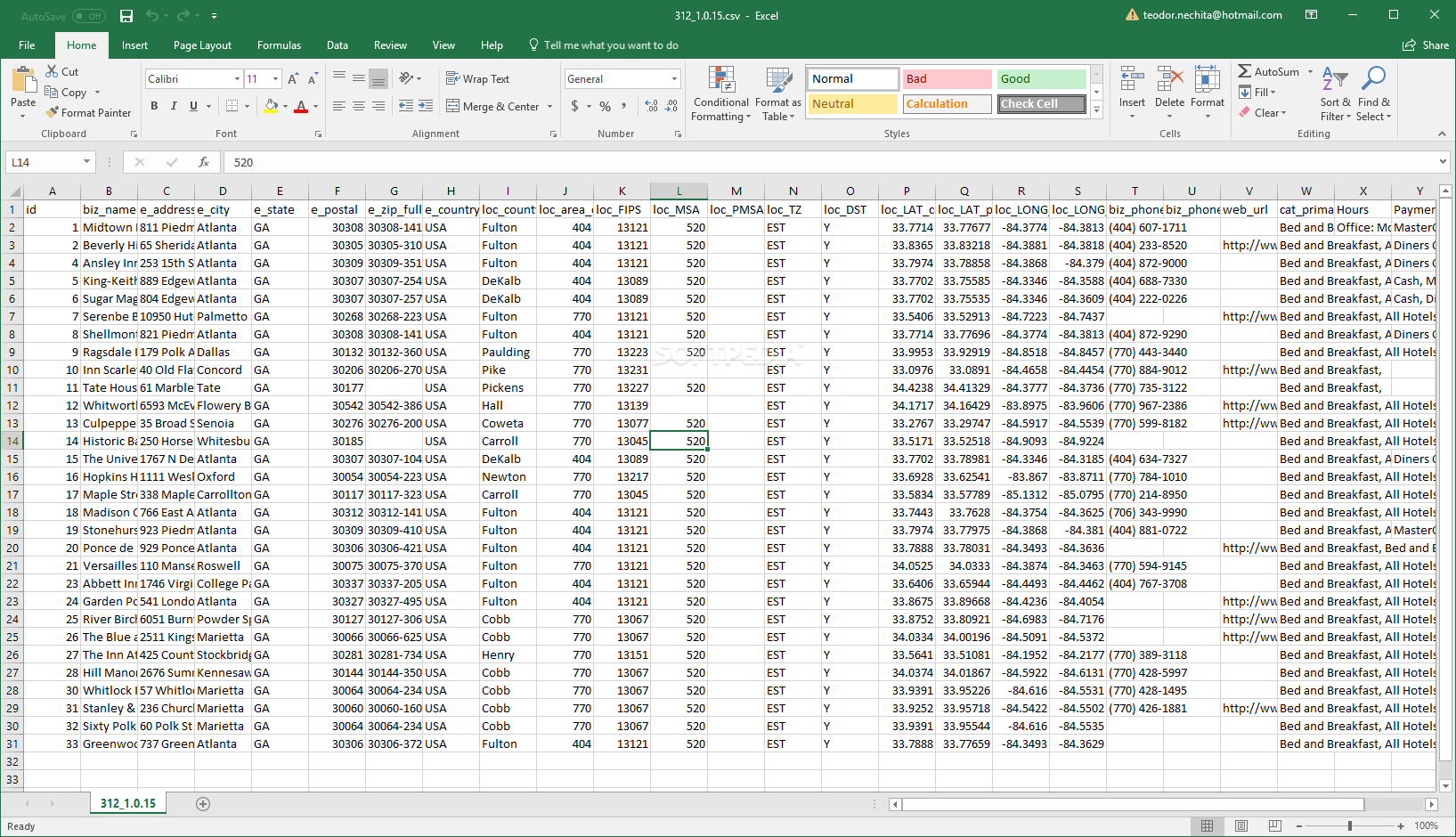Screen dimensions: 1456x837
Task: Apply fill color with the paint bucket icon
Action: [271, 106]
